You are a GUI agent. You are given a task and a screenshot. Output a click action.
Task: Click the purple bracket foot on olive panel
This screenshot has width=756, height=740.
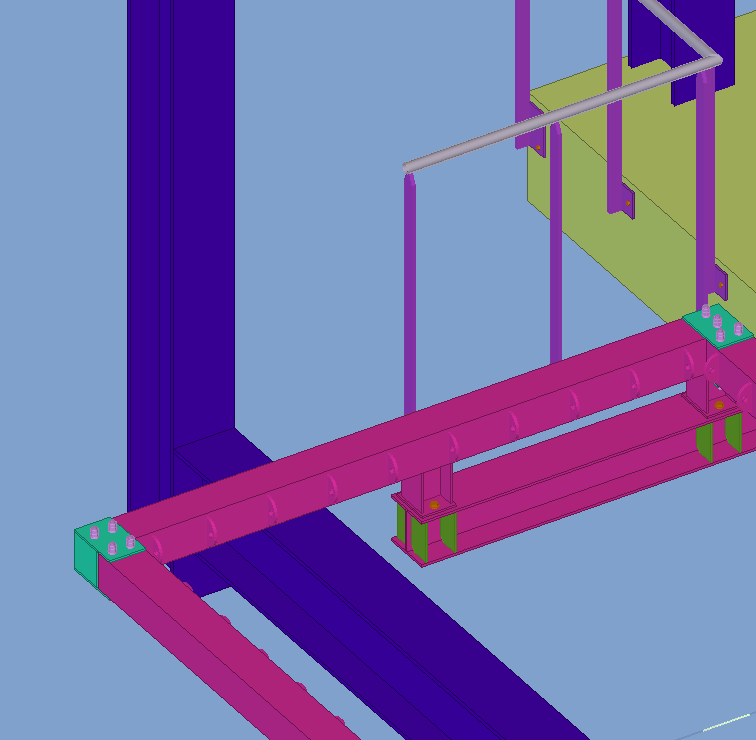point(625,203)
